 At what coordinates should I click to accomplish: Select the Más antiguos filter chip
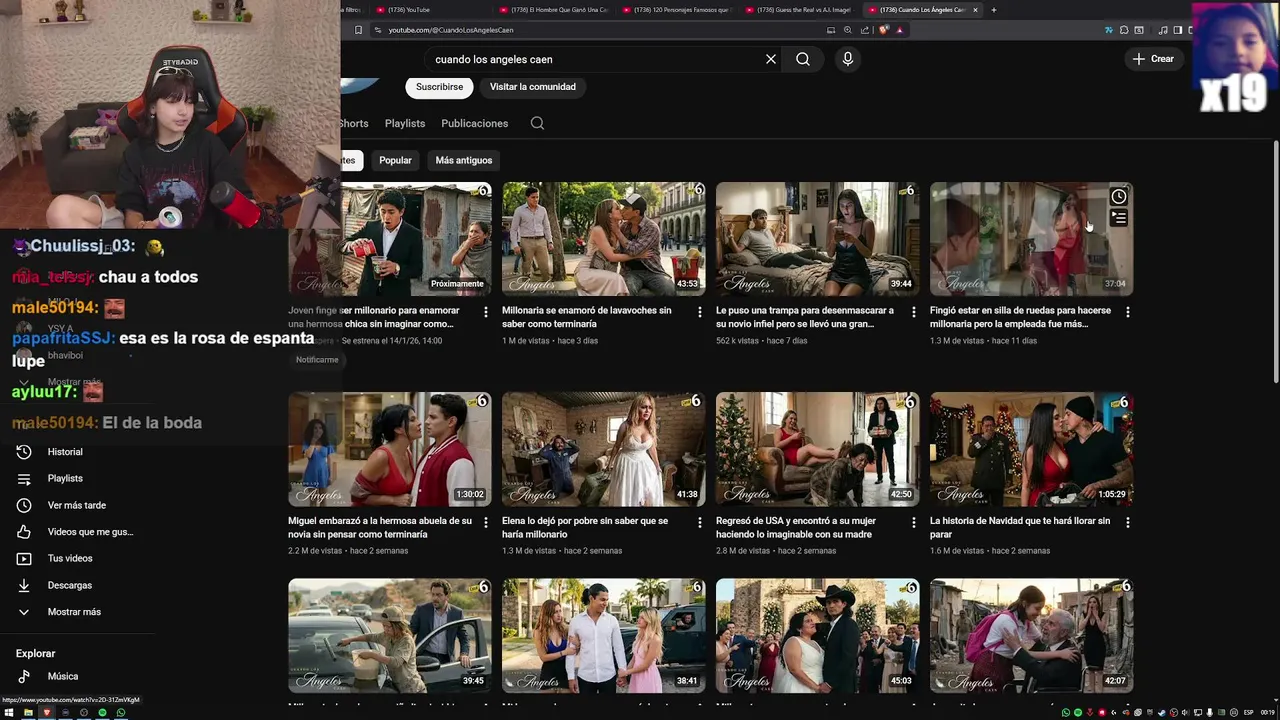(463, 160)
